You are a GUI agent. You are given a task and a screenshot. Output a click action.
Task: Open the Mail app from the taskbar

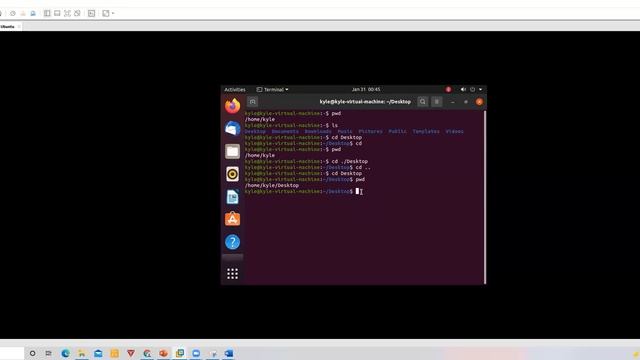[x=98, y=353]
